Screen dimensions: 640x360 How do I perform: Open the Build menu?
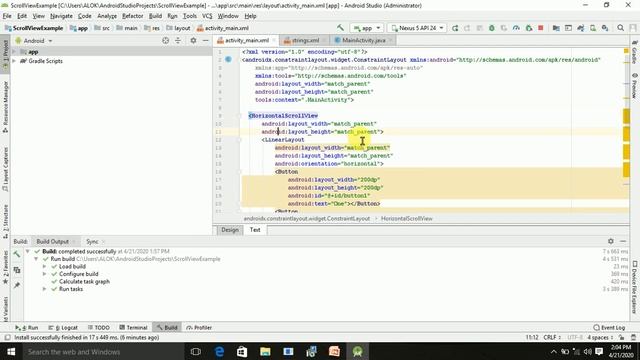[155, 16]
